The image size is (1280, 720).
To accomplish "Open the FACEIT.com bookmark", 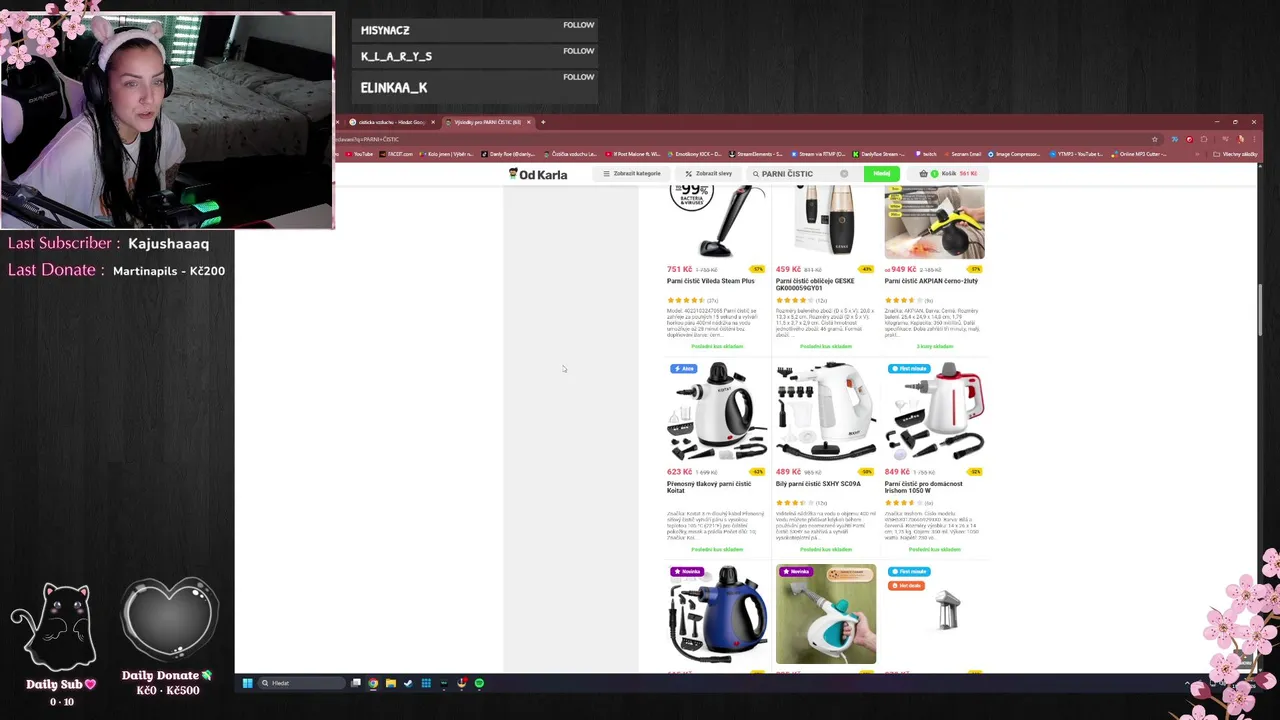I will [x=396, y=154].
